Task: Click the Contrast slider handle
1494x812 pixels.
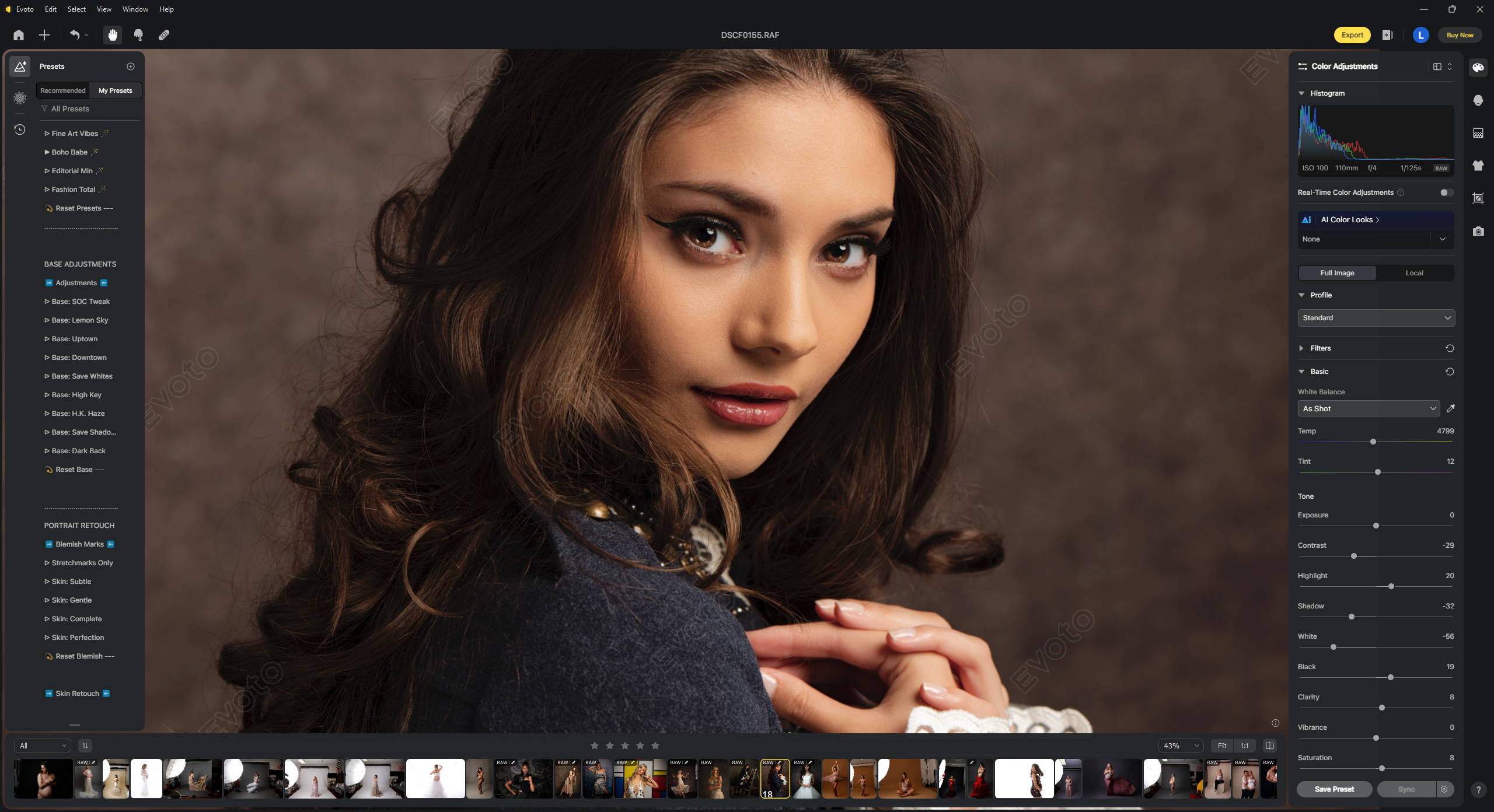Action: 1354,556
